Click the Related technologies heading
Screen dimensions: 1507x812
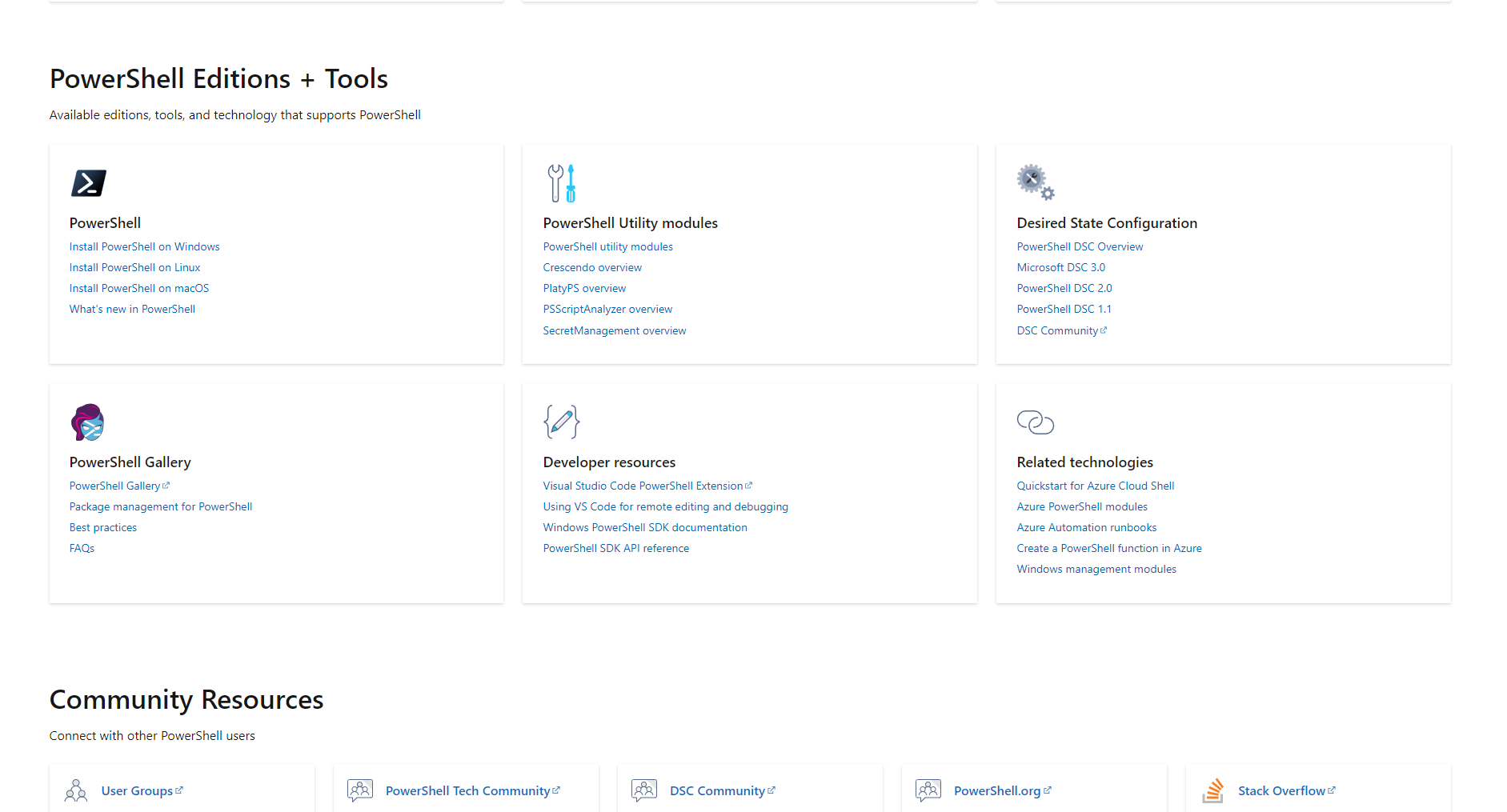point(1085,462)
